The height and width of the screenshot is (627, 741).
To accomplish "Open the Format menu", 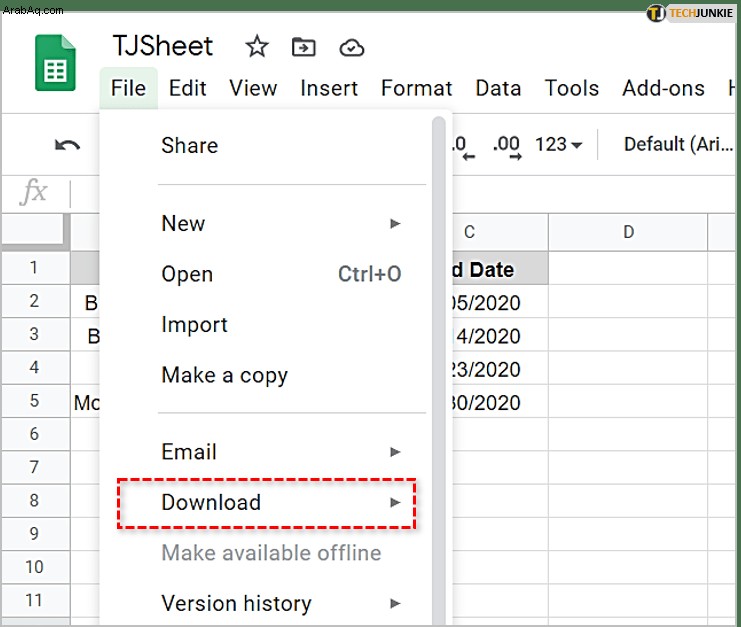I will (416, 88).
